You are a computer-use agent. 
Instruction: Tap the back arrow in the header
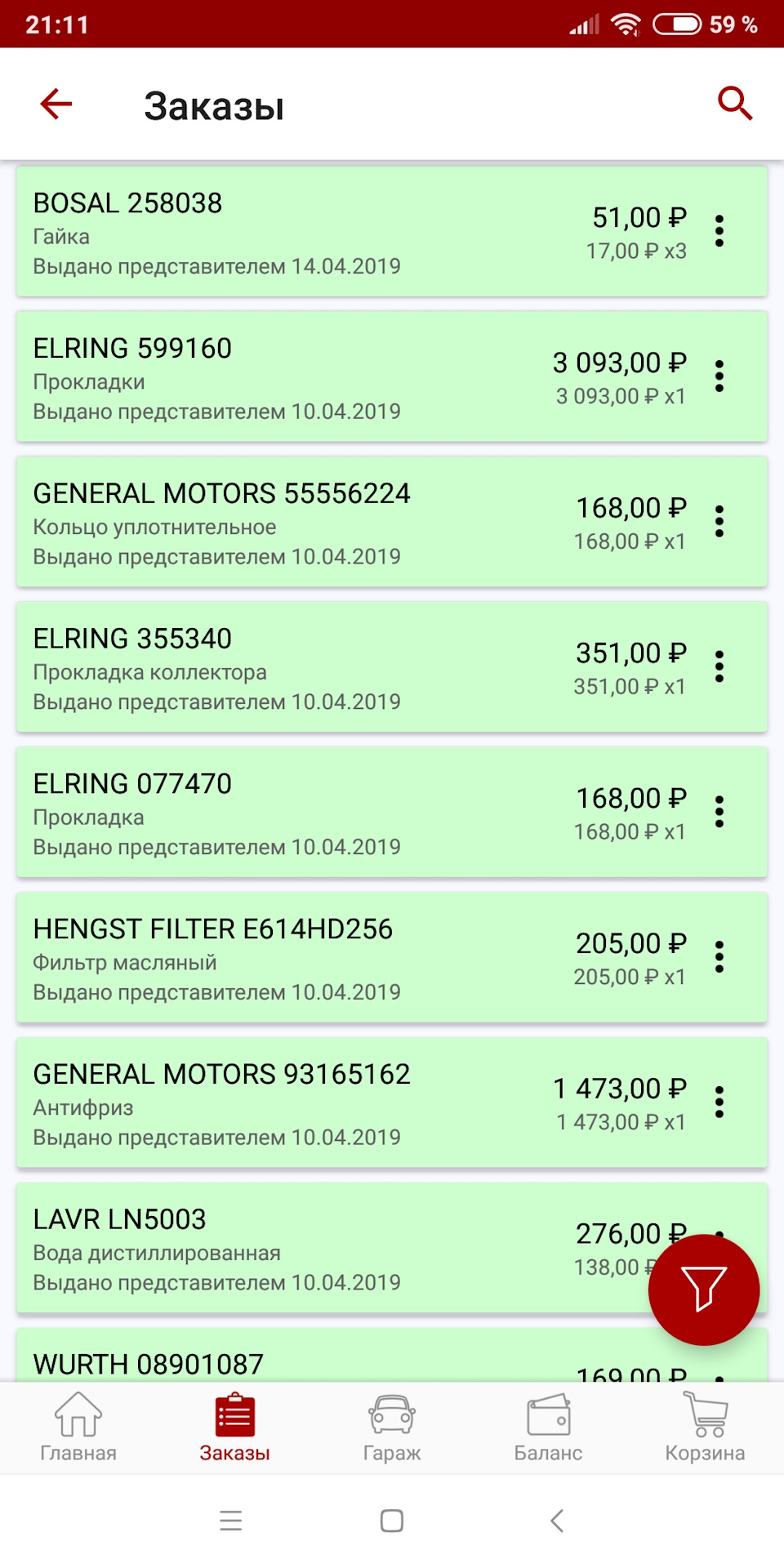click(x=56, y=105)
